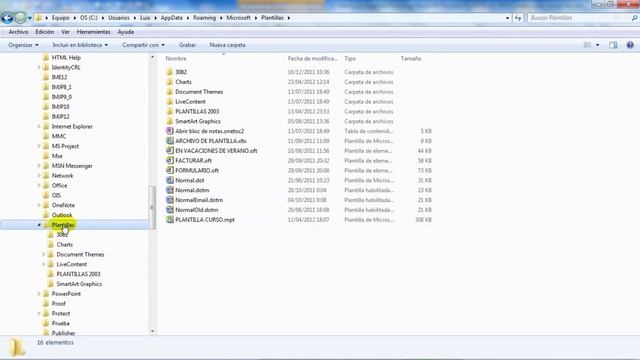
Task: Open the Ayuda menu
Action: click(x=126, y=32)
